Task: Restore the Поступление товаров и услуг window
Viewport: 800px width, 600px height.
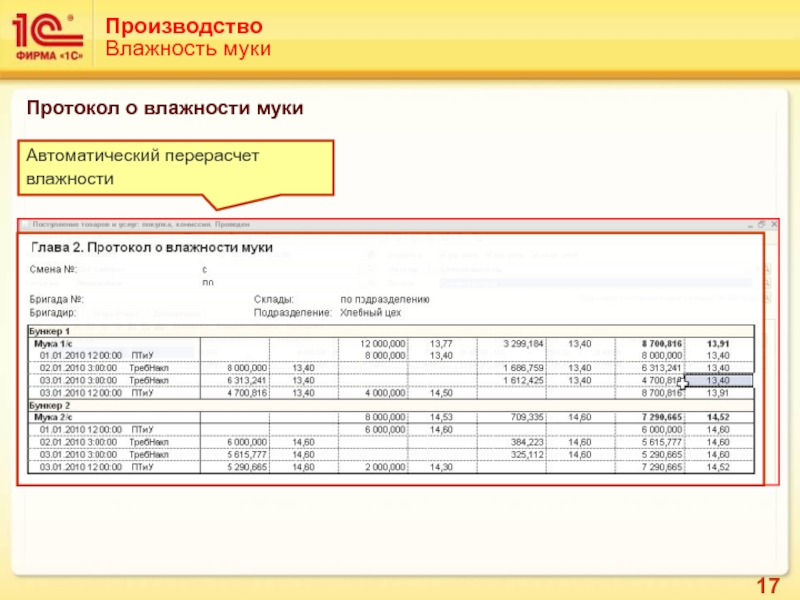Action: (762, 224)
